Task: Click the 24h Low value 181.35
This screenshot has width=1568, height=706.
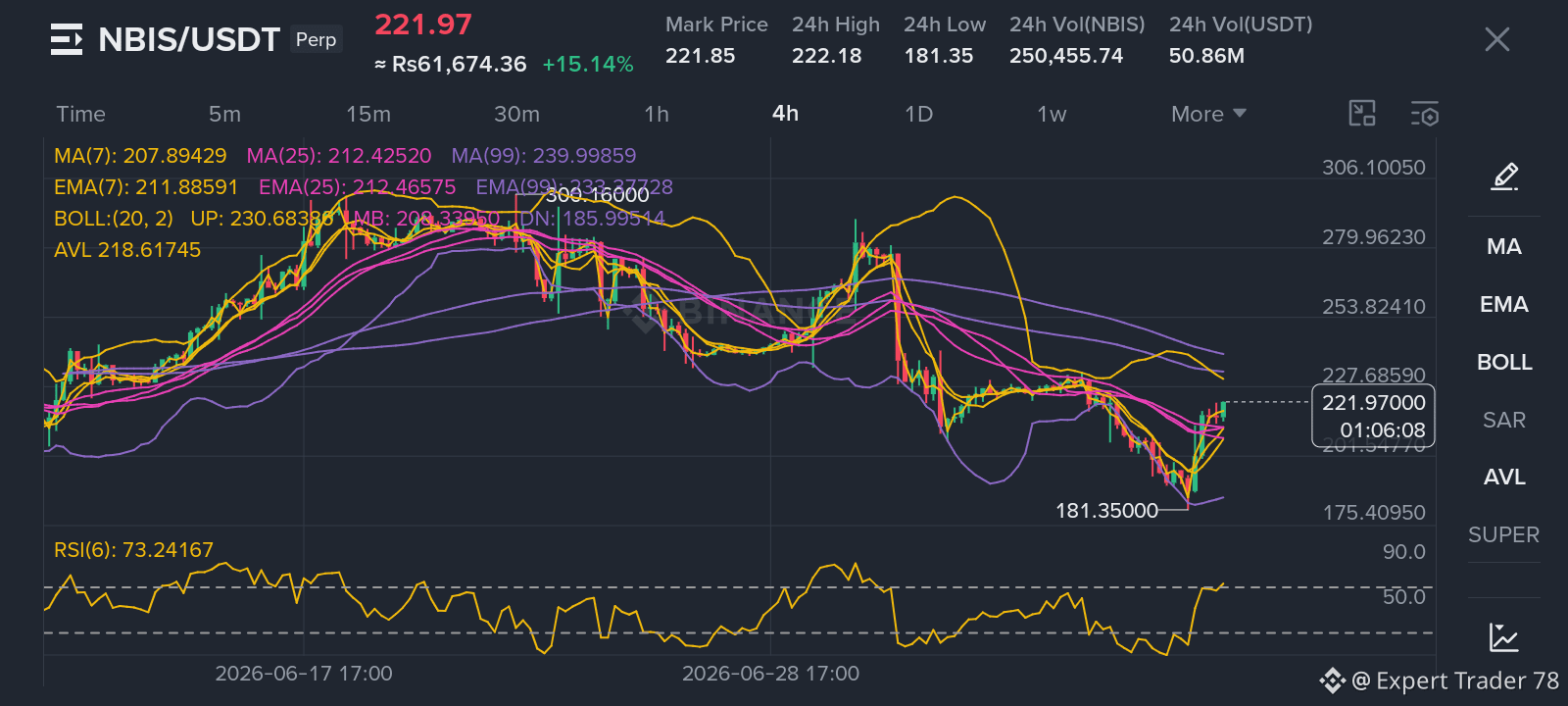Action: click(939, 56)
